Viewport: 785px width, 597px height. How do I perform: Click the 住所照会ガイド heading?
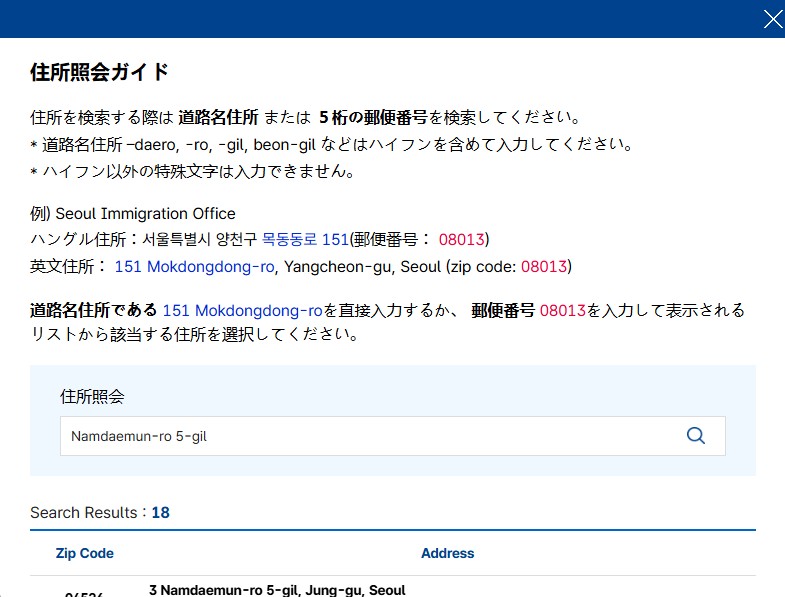[x=100, y=72]
